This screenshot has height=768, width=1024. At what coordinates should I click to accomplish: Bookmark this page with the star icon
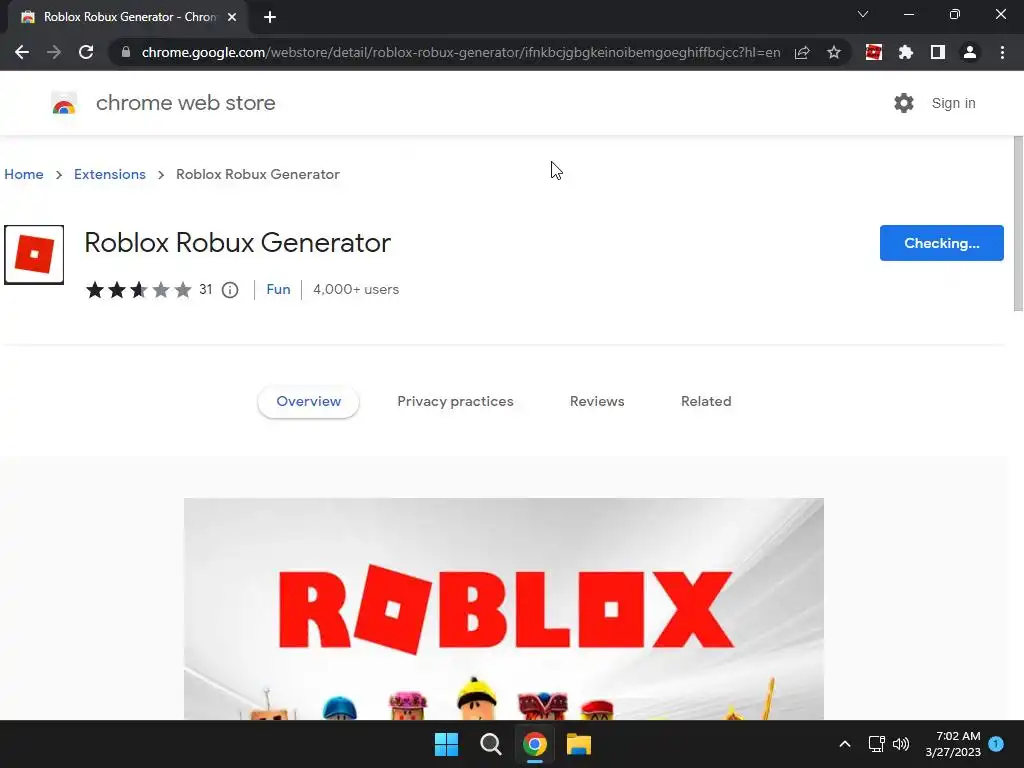(833, 52)
